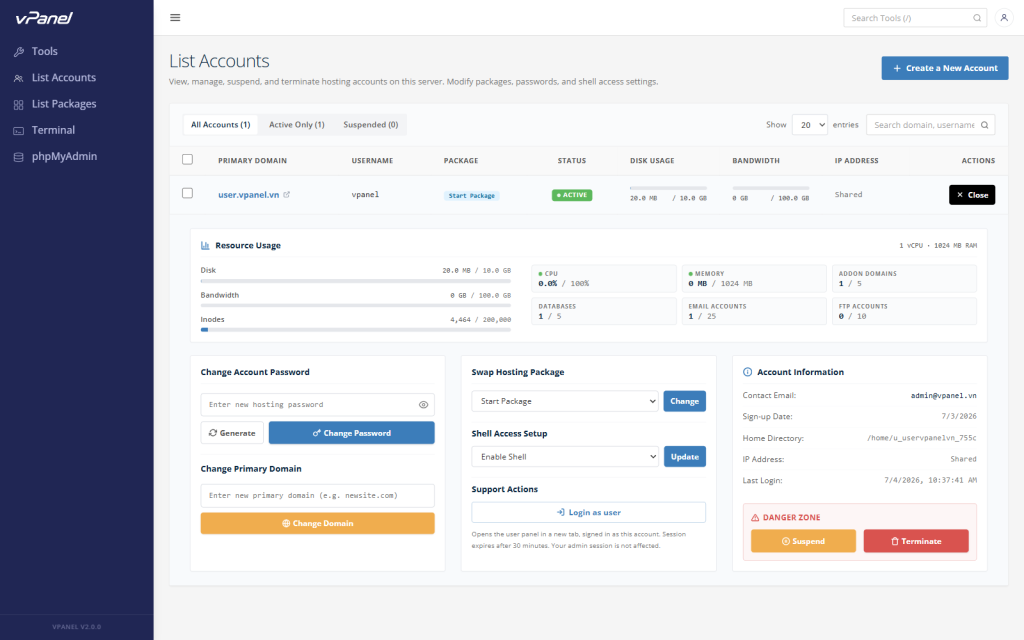Click the search magnifier in Search Tools
Viewport: 1024px width, 640px height.
click(x=977, y=18)
